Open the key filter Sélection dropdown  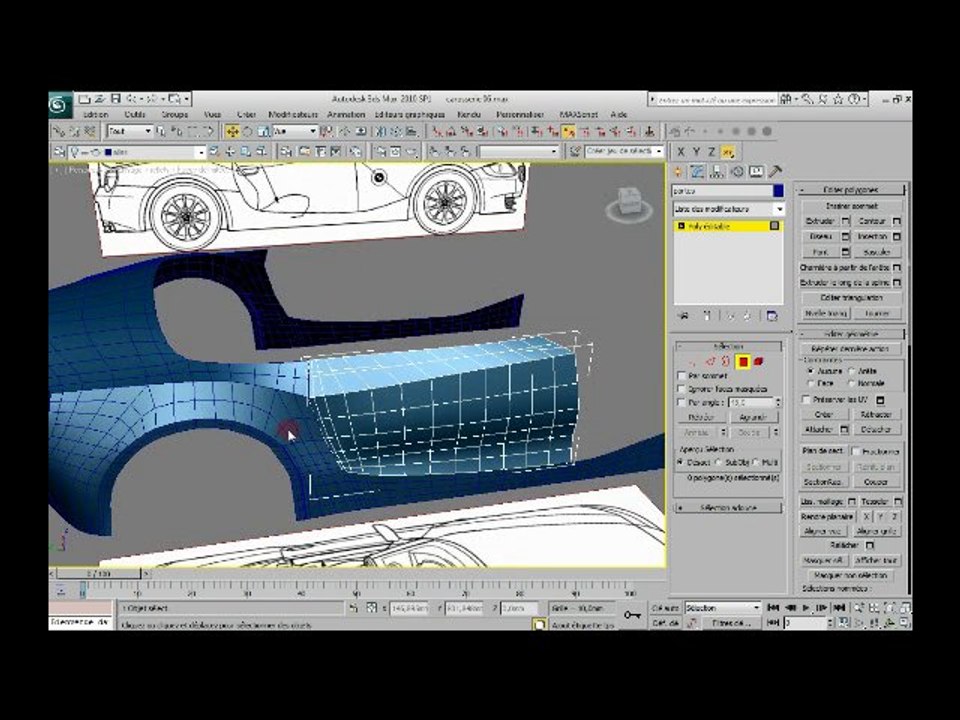point(722,608)
